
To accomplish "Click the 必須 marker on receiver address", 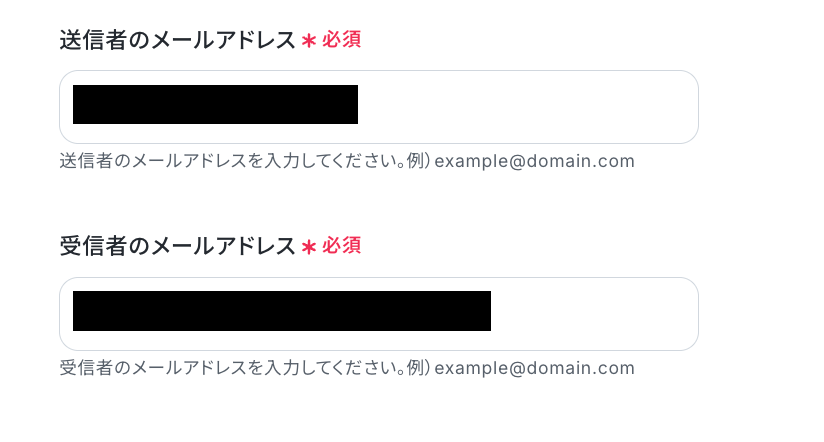I will click(342, 245).
